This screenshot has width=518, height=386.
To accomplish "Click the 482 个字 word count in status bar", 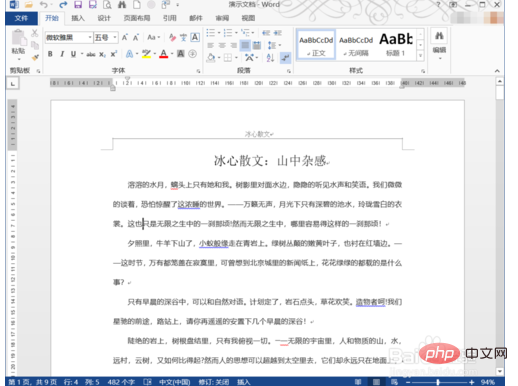I will pyautogui.click(x=121, y=382).
